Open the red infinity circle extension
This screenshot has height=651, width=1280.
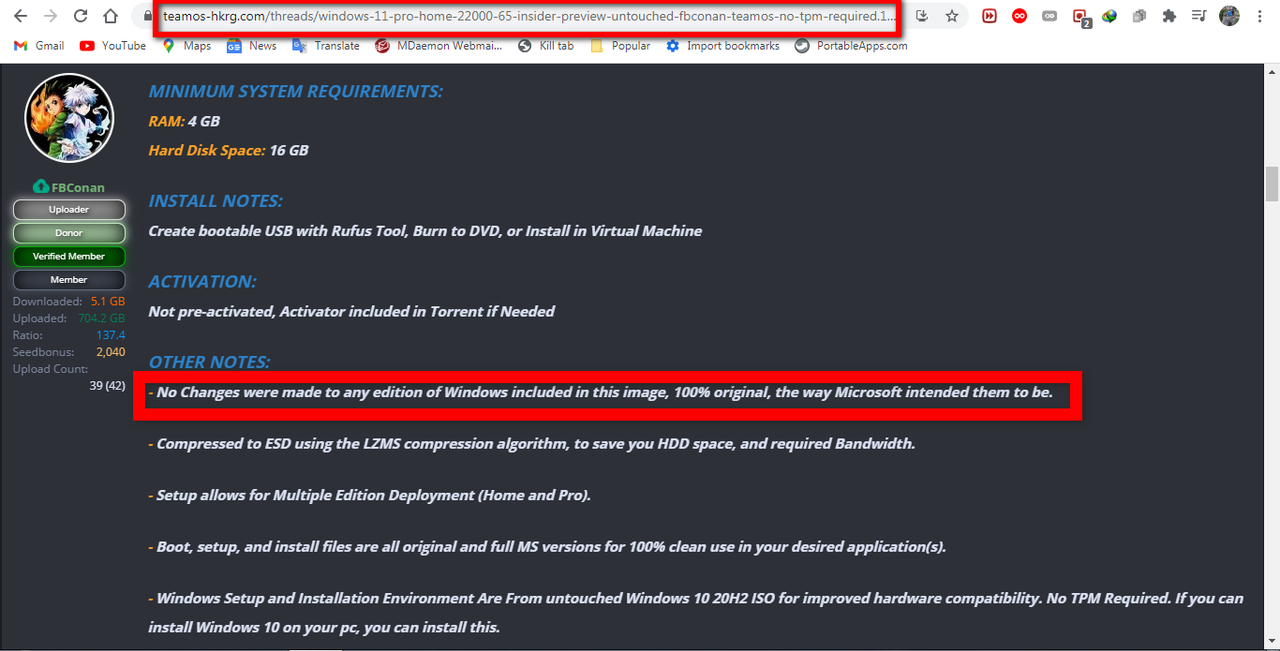point(1019,16)
